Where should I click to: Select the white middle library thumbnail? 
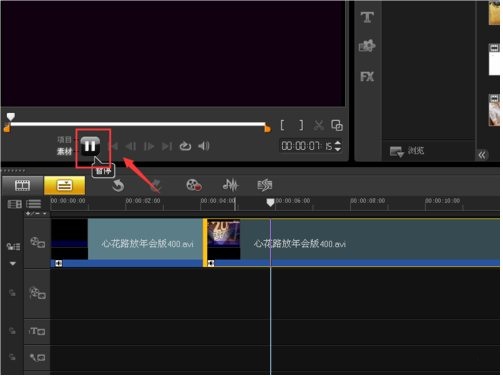(x=494, y=60)
